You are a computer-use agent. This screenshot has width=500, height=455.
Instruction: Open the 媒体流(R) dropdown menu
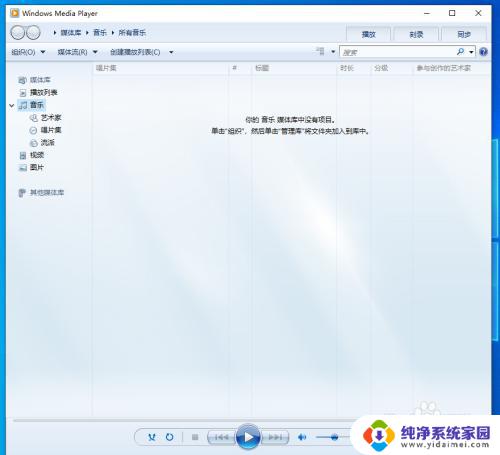click(x=77, y=52)
